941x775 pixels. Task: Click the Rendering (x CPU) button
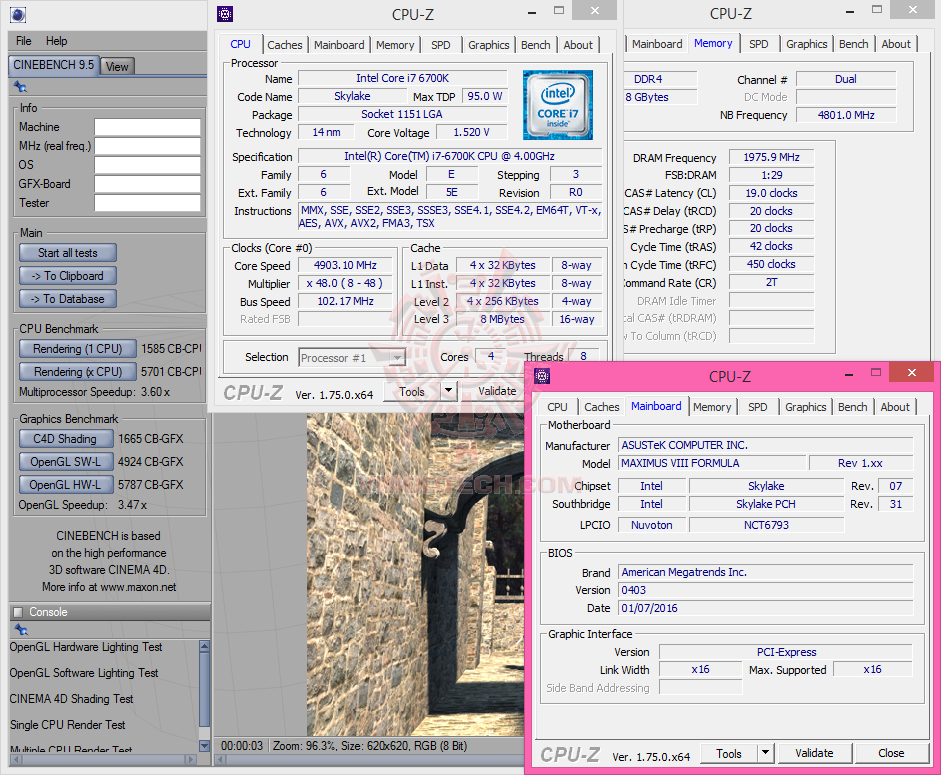click(78, 371)
